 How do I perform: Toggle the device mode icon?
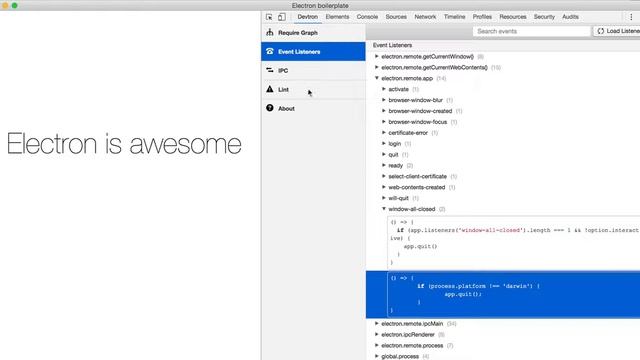click(x=282, y=17)
